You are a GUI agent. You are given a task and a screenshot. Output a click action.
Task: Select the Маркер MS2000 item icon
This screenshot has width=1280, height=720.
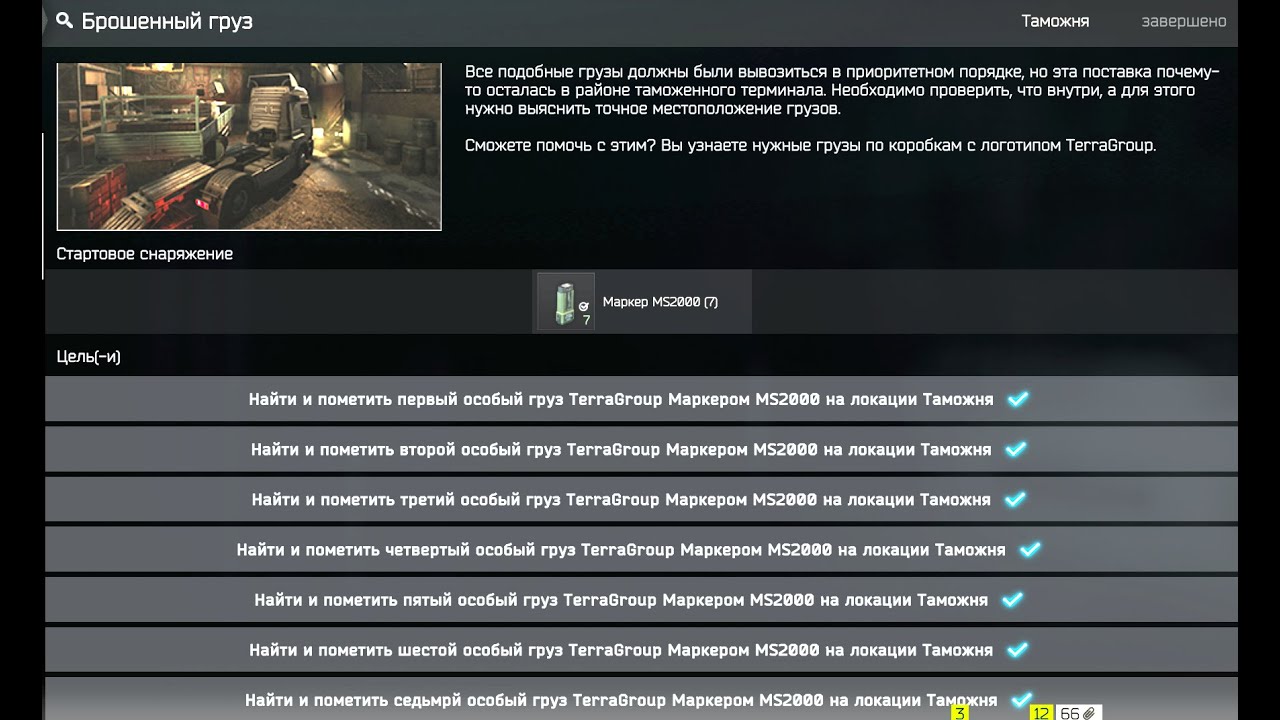566,301
